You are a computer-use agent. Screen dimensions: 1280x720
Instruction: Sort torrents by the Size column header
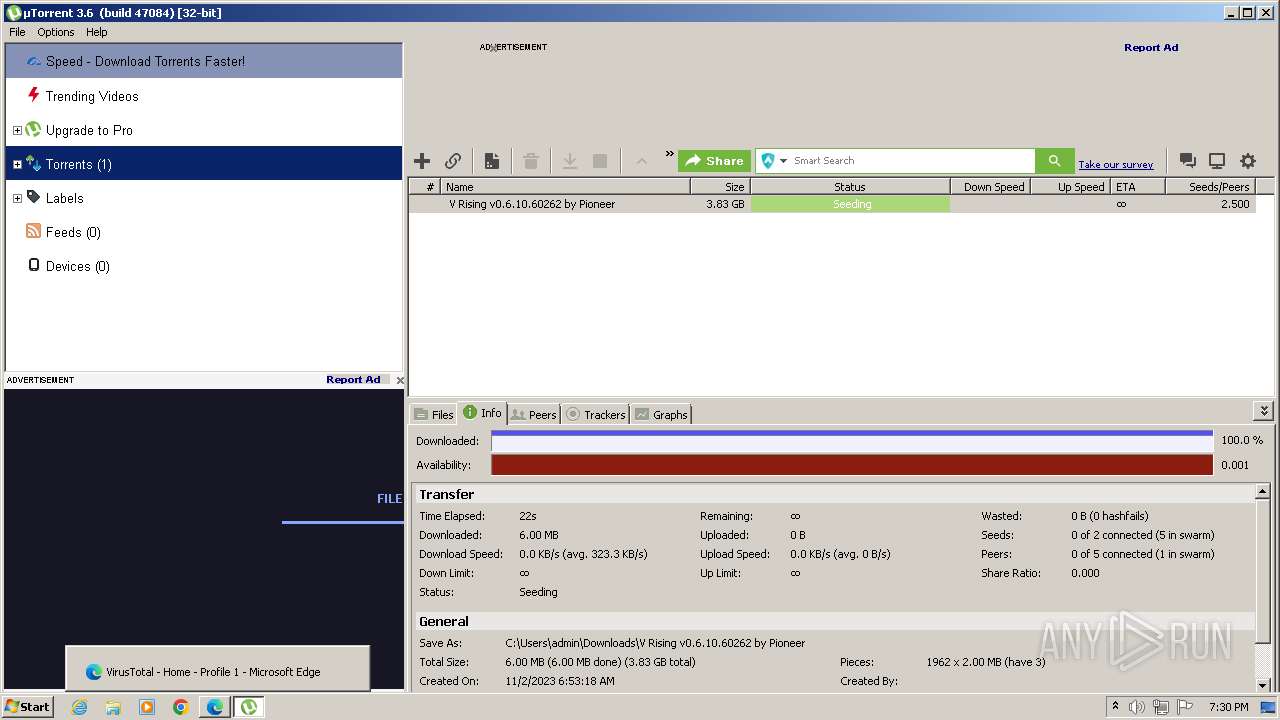720,187
